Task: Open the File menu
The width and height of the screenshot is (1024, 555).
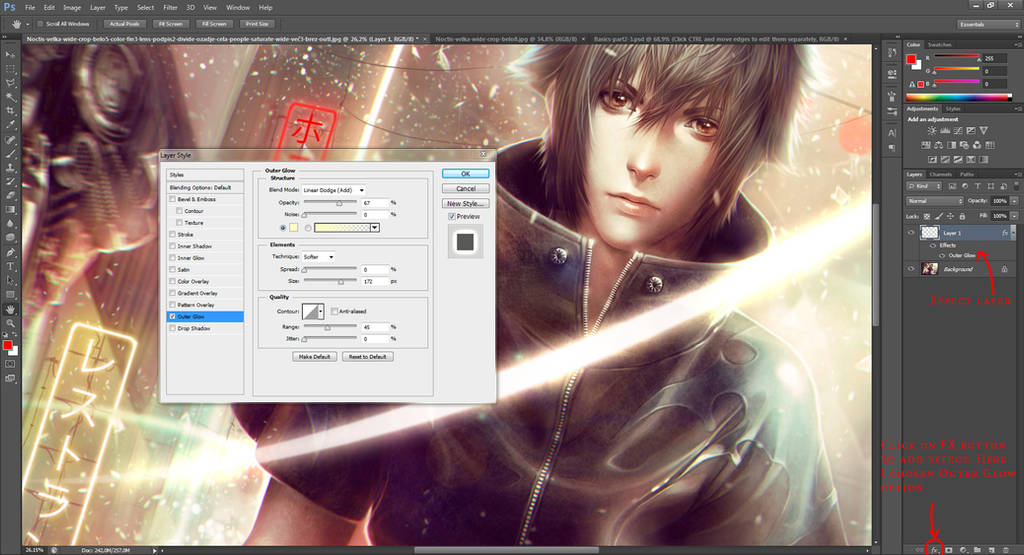Action: [x=30, y=8]
